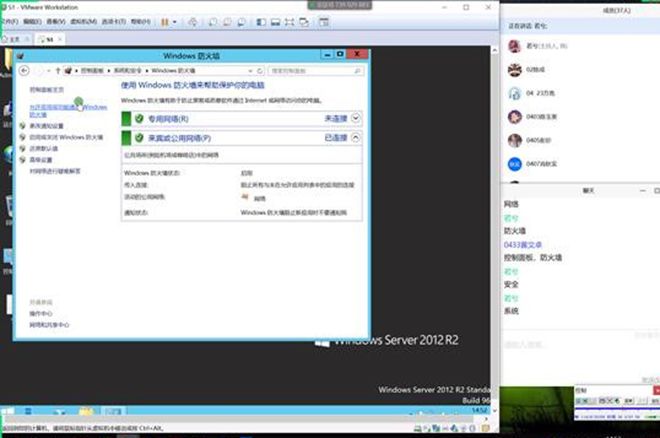The width and height of the screenshot is (660, 438).
Task: Click restore defaults link
Action: [x=44, y=149]
